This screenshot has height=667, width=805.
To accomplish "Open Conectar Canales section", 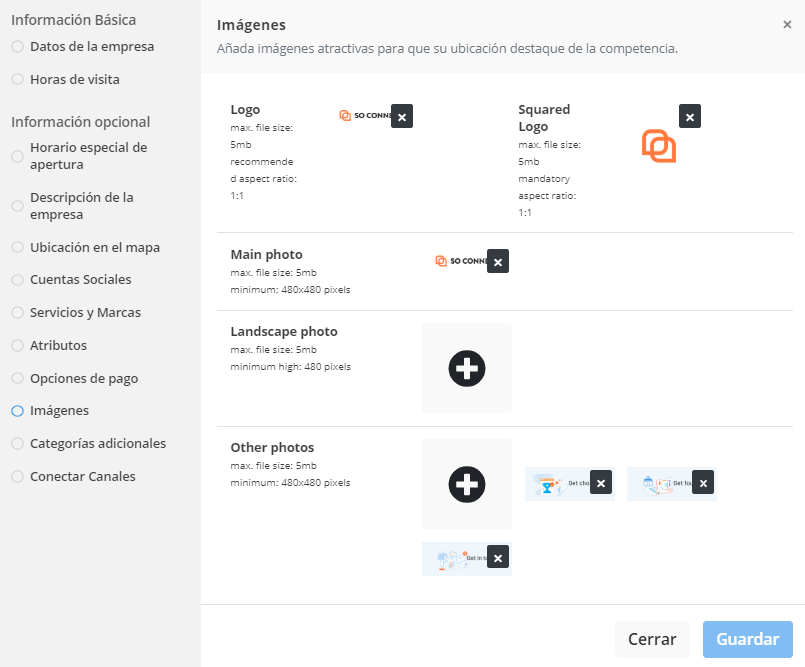I will (x=82, y=477).
